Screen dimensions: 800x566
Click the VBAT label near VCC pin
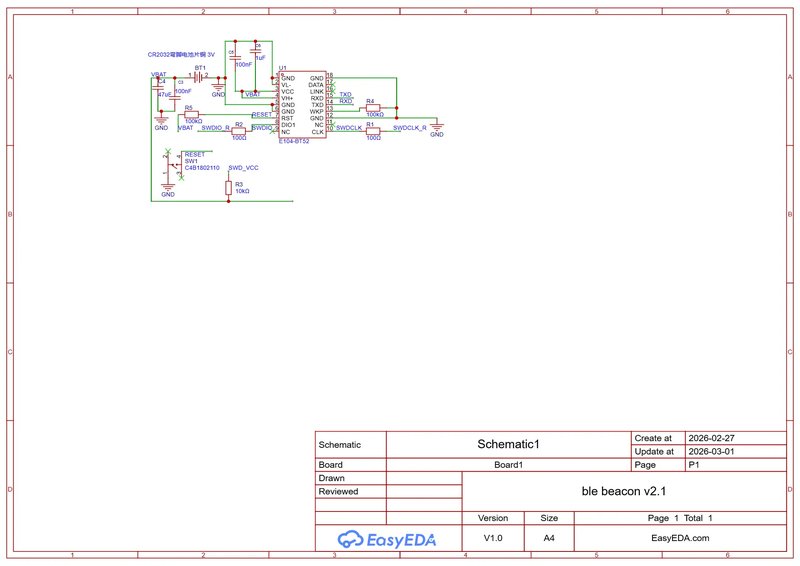pyautogui.click(x=253, y=94)
